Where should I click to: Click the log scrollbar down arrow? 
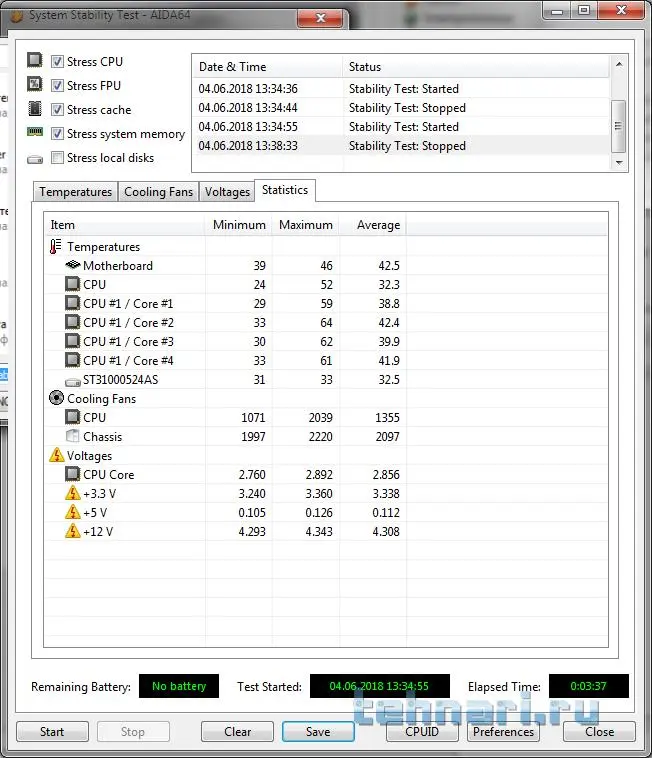pyautogui.click(x=619, y=163)
